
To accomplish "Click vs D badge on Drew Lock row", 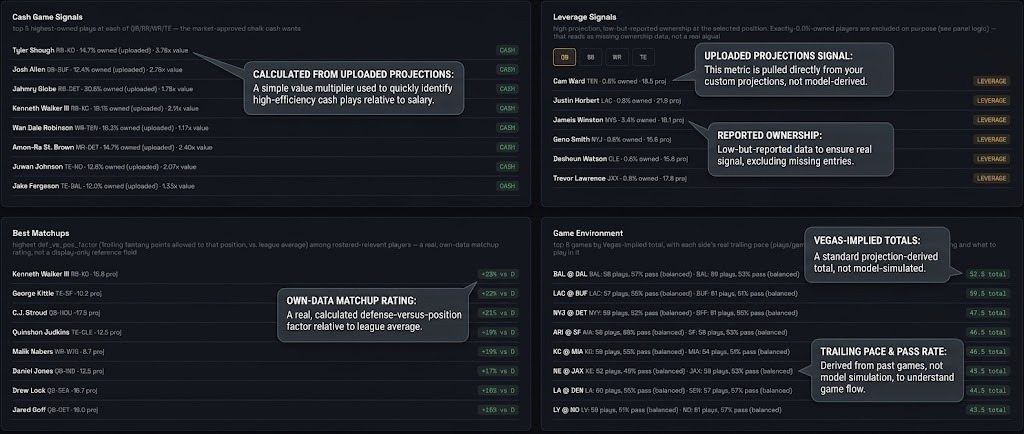I will point(498,390).
